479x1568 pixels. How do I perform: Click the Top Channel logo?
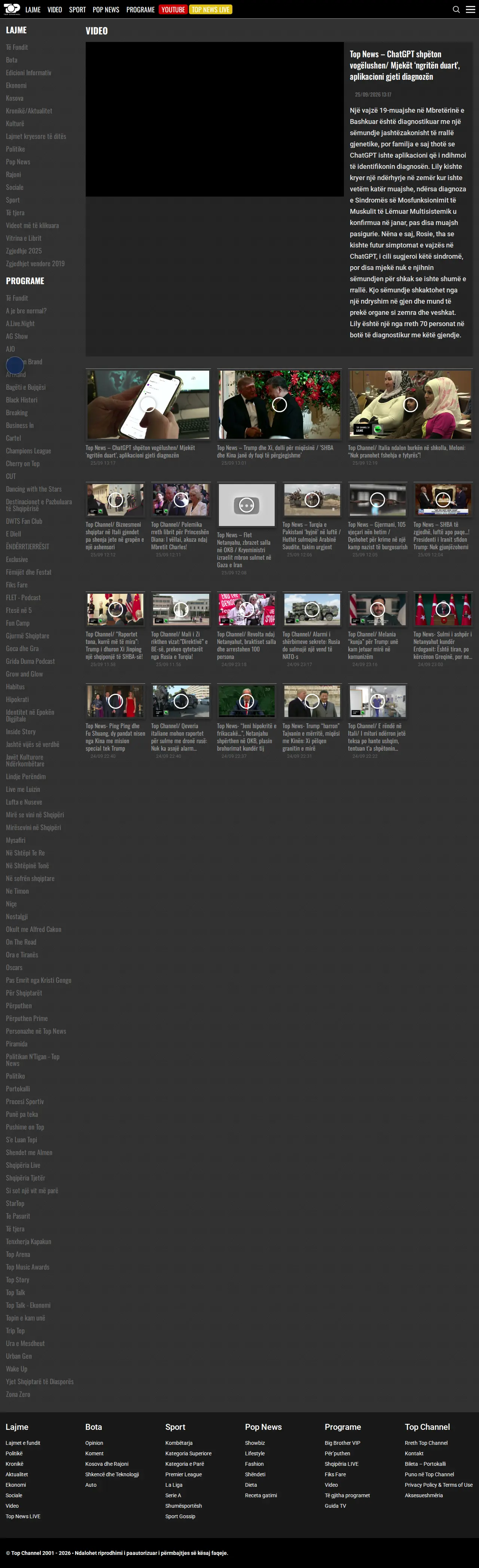click(12, 9)
